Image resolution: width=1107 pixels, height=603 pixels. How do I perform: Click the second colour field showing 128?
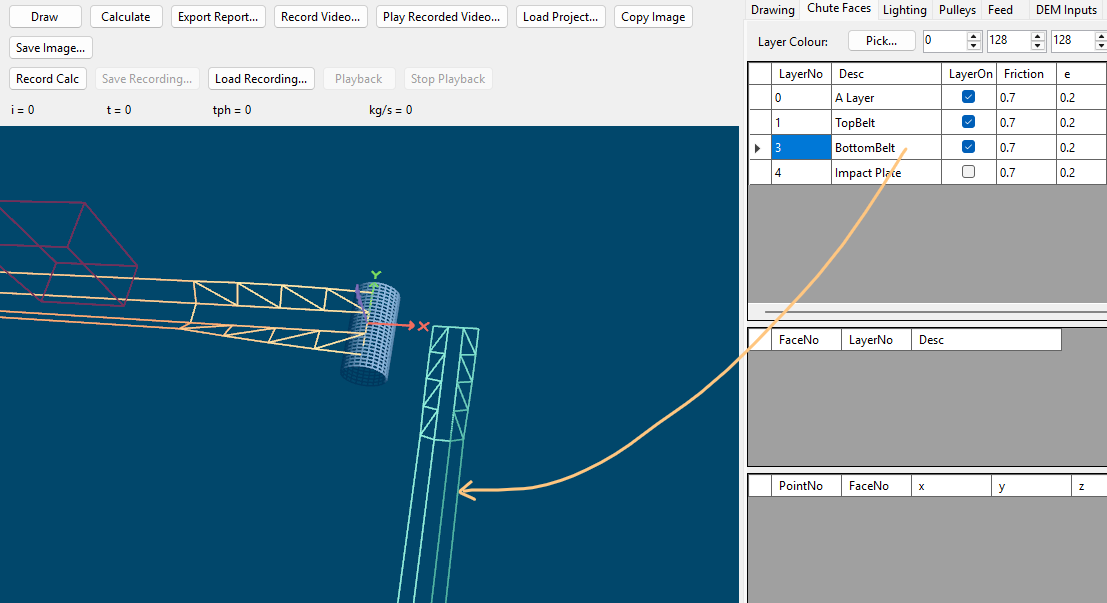click(x=1009, y=41)
